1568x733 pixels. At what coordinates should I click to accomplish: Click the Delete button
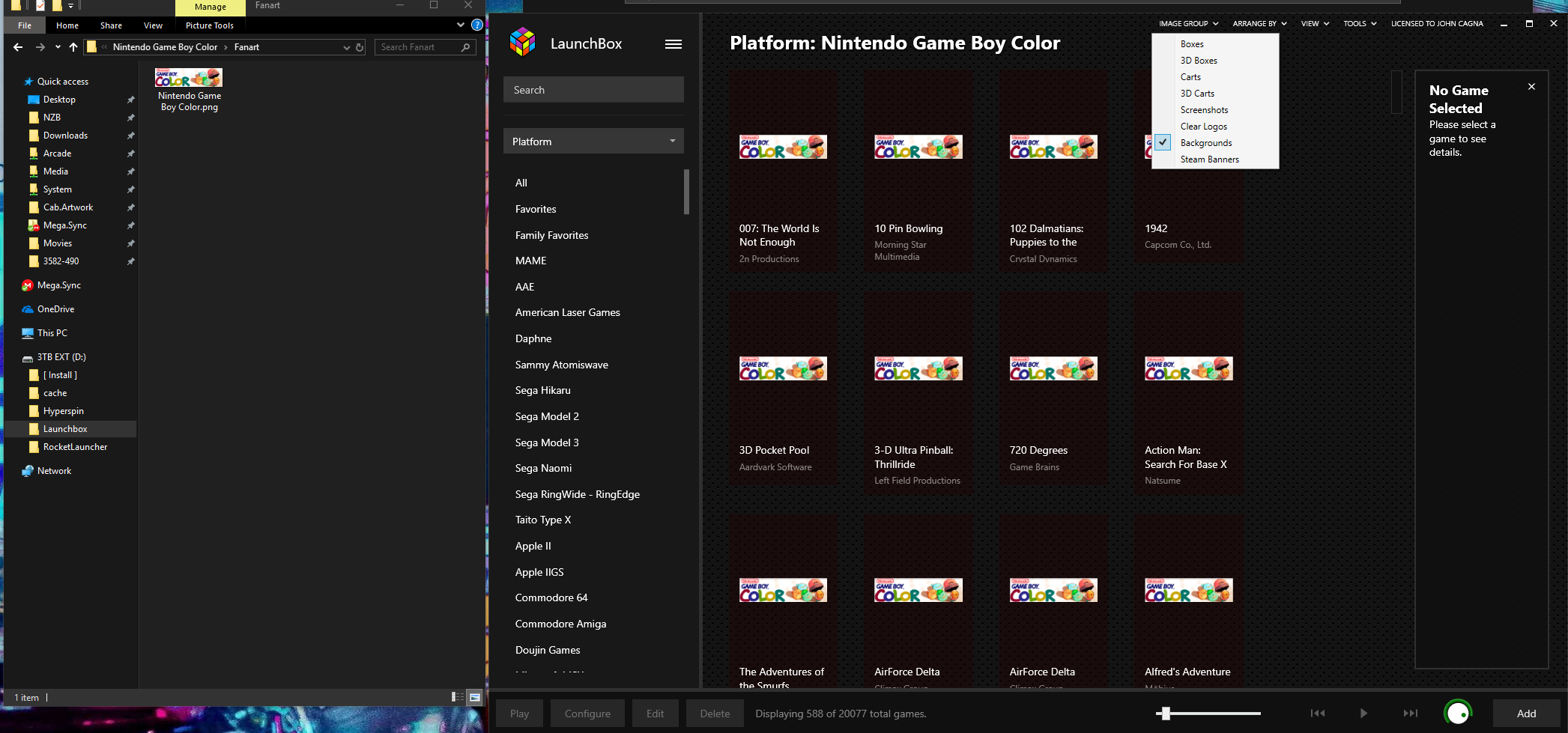(x=715, y=714)
